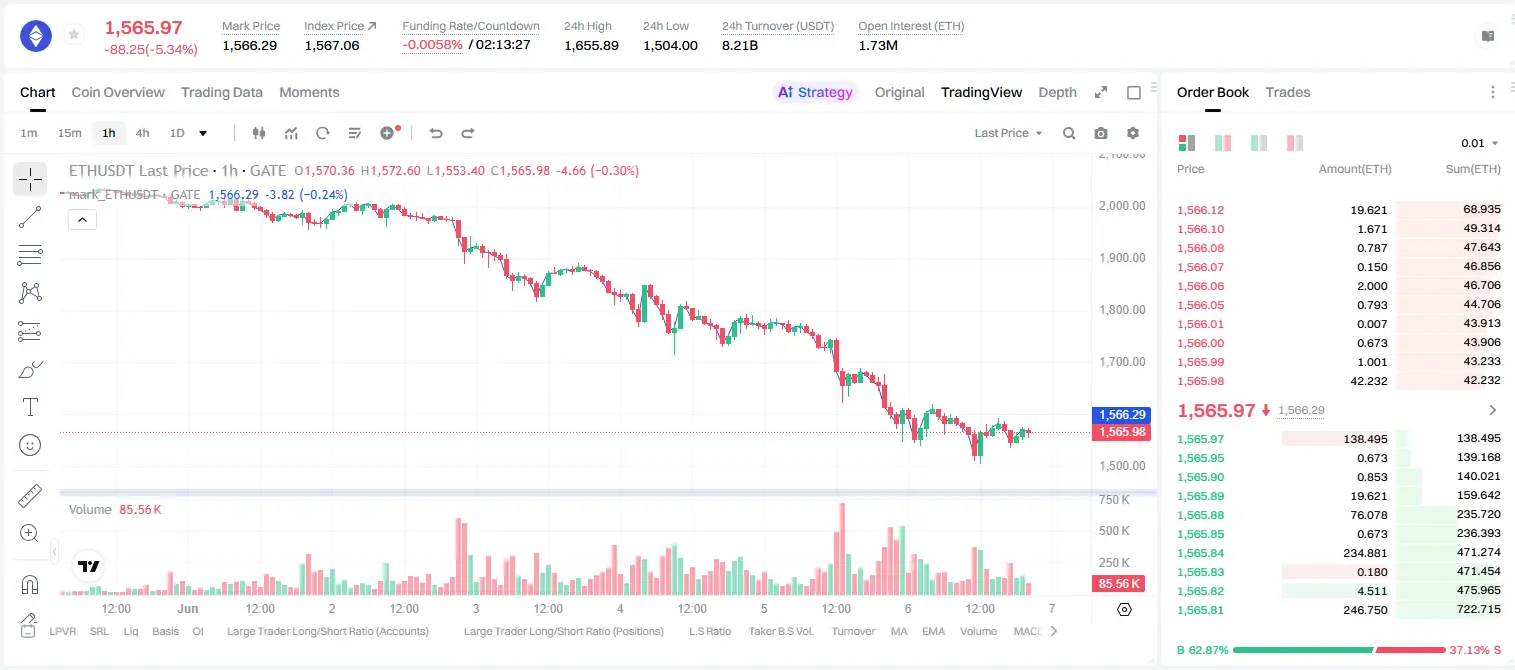1515x670 pixels.
Task: Open the Last Price dropdown
Action: coord(1008,133)
